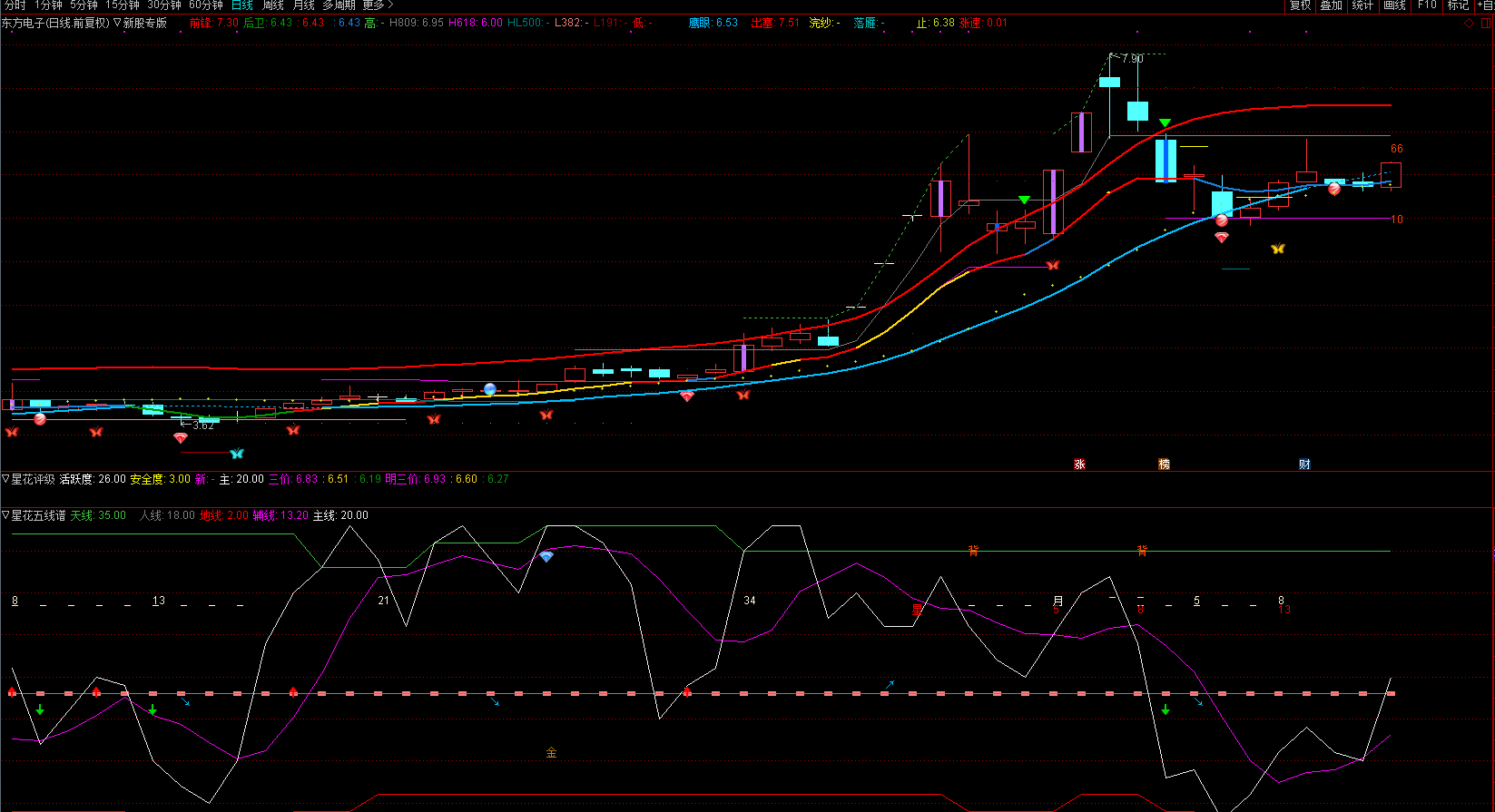Expand the 星花五线谱 indicator dropdown triangle
1495x812 pixels.
pyautogui.click(x=5, y=515)
